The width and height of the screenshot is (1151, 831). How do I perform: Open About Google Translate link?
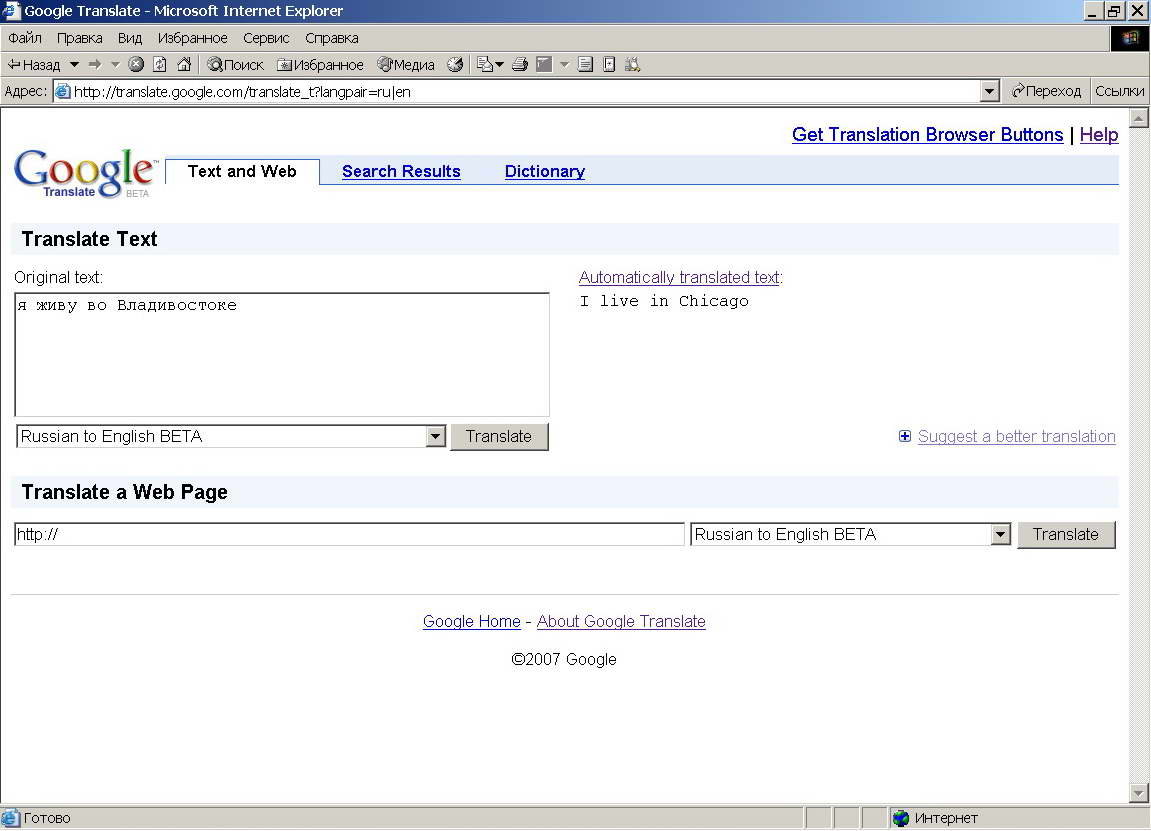click(621, 622)
